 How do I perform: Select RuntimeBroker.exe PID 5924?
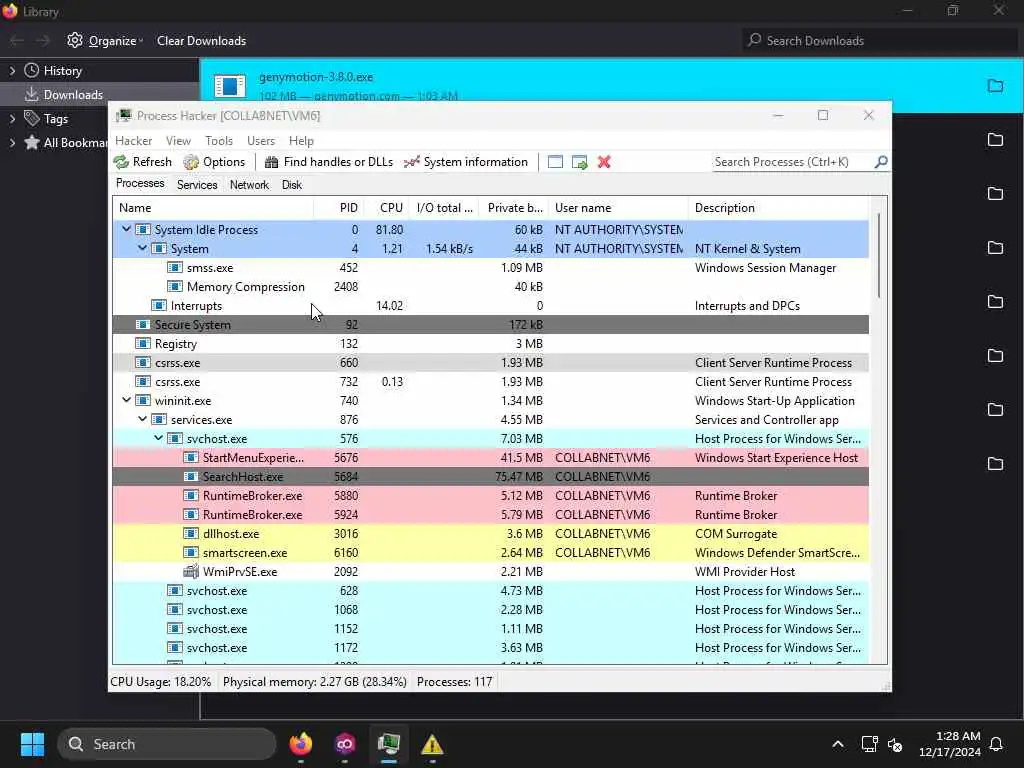coord(491,515)
